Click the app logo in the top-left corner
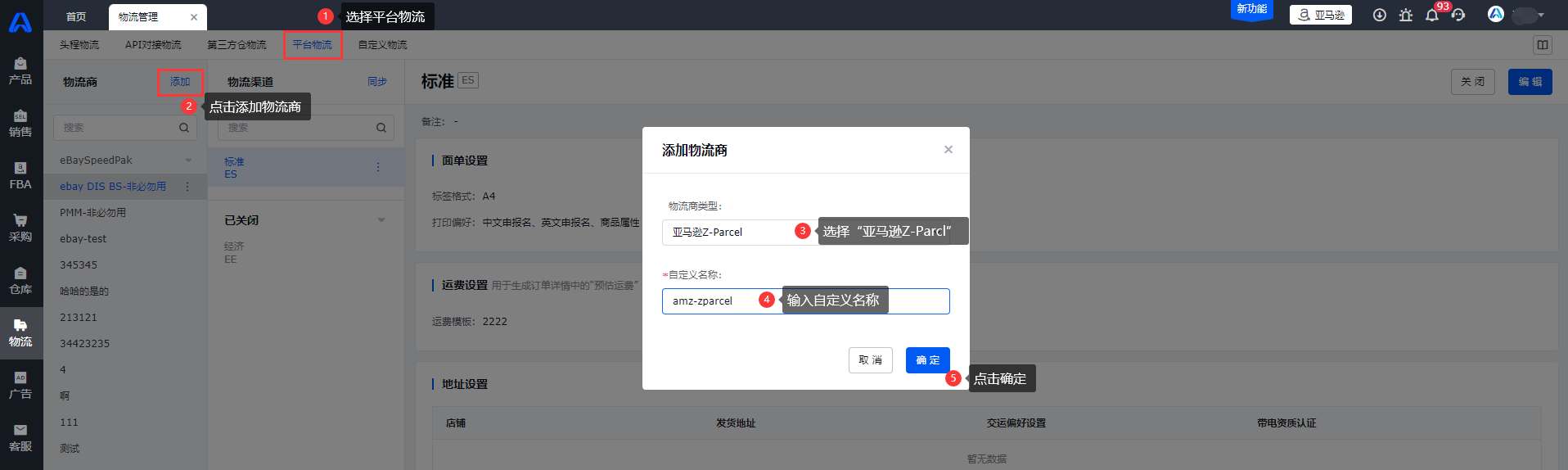1568x470 pixels. pyautogui.click(x=20, y=22)
